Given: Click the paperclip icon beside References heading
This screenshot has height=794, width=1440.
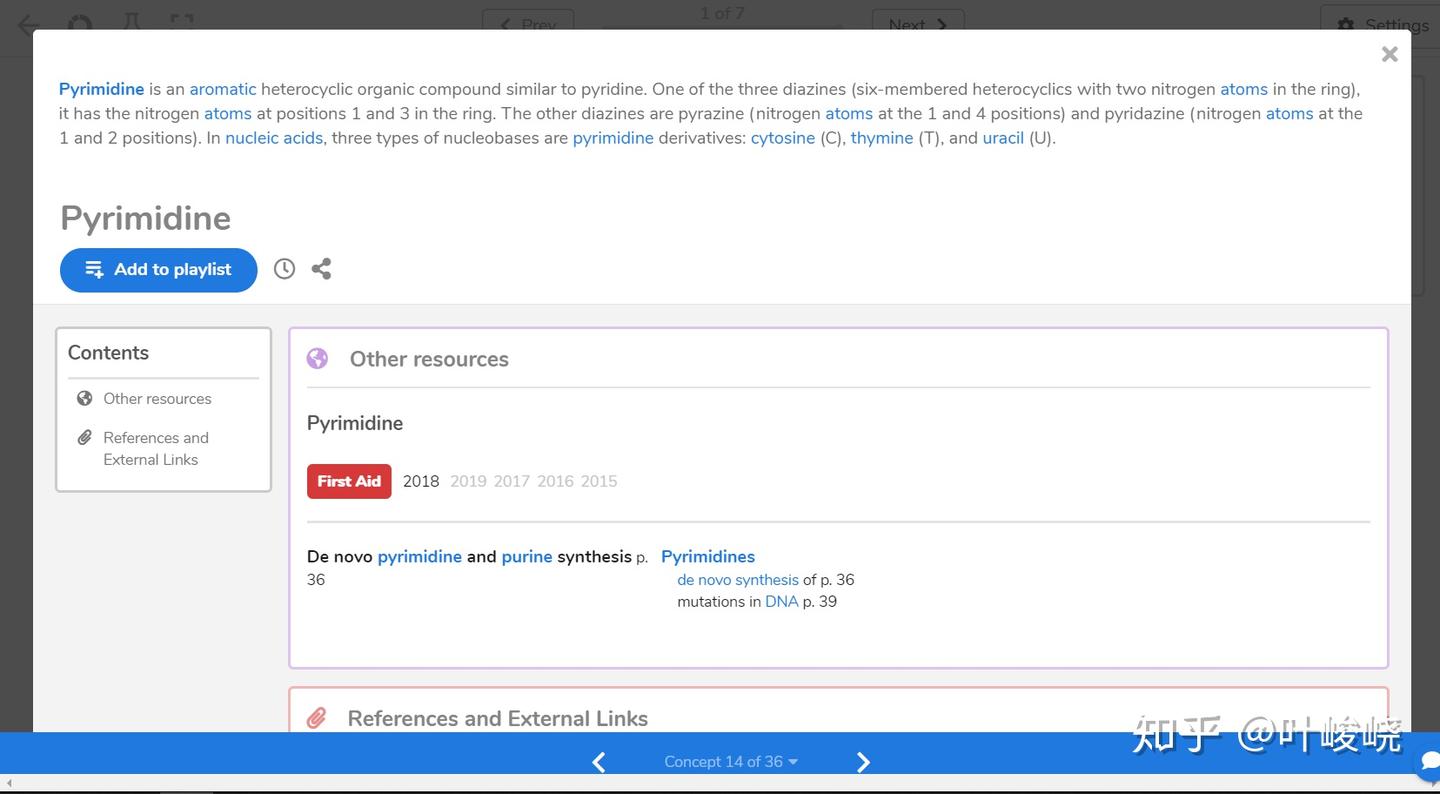Looking at the screenshot, I should [316, 718].
